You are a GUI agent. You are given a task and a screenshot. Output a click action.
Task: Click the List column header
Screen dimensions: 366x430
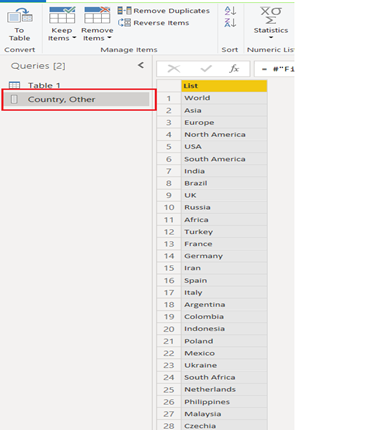224,86
